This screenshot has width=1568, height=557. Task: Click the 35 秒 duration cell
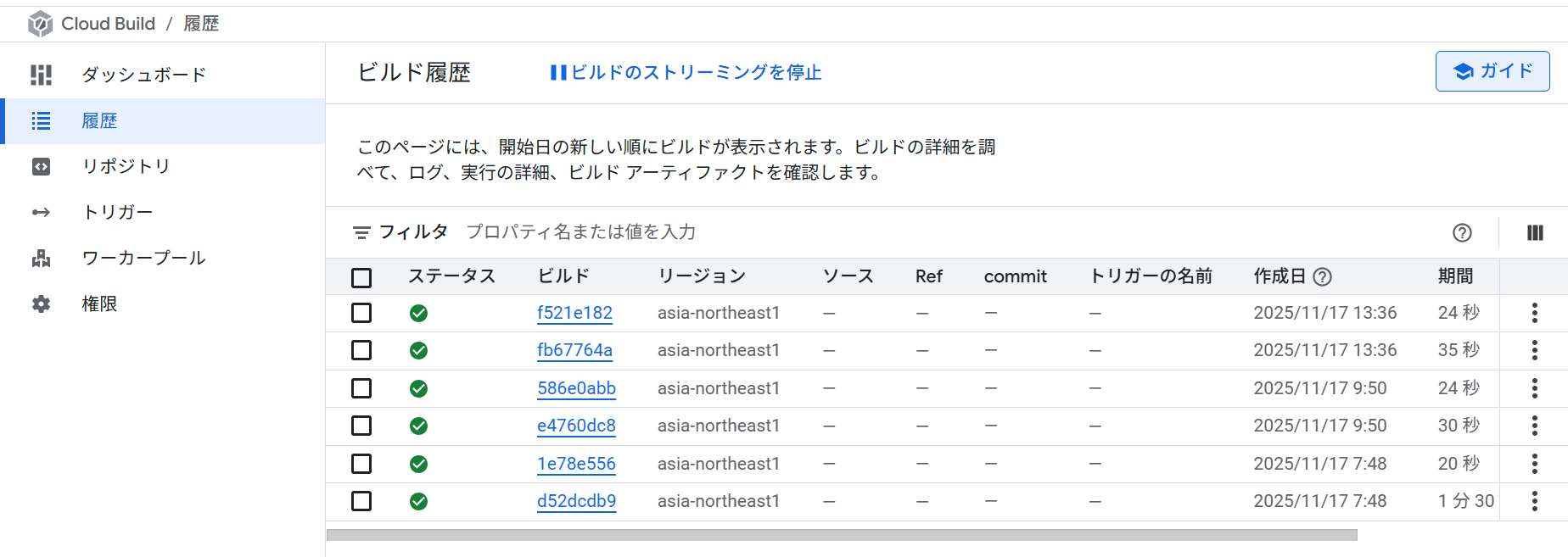tap(1459, 350)
